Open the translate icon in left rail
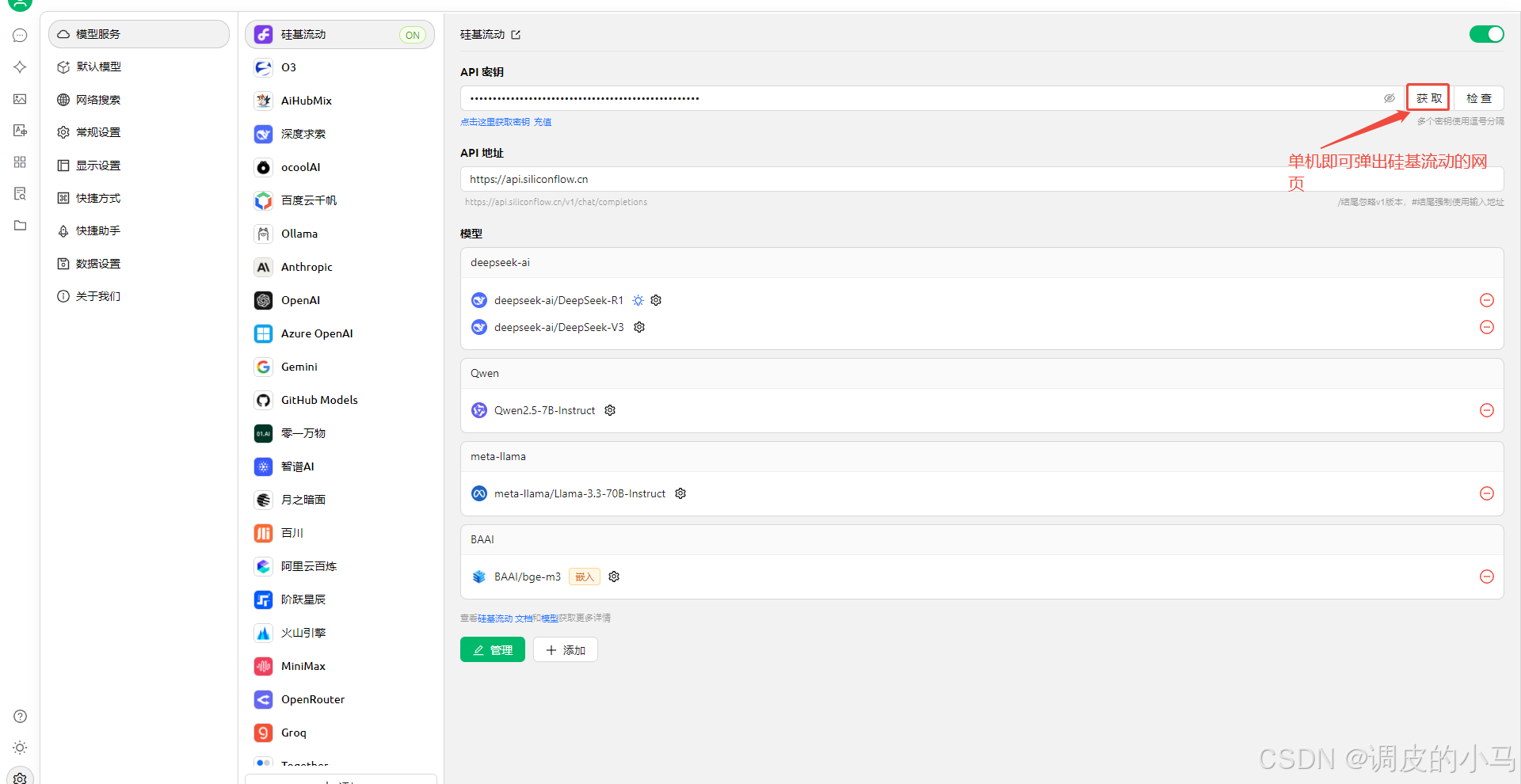The image size is (1521, 784). click(20, 131)
